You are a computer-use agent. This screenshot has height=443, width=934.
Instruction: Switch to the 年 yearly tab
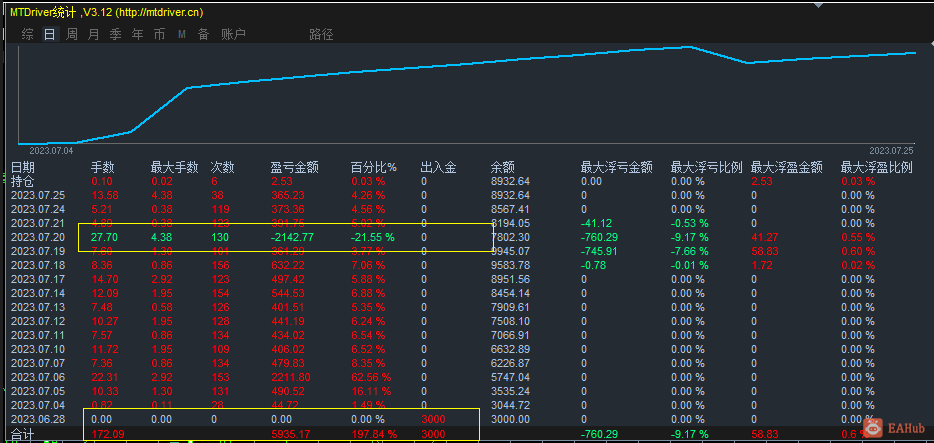coord(138,35)
